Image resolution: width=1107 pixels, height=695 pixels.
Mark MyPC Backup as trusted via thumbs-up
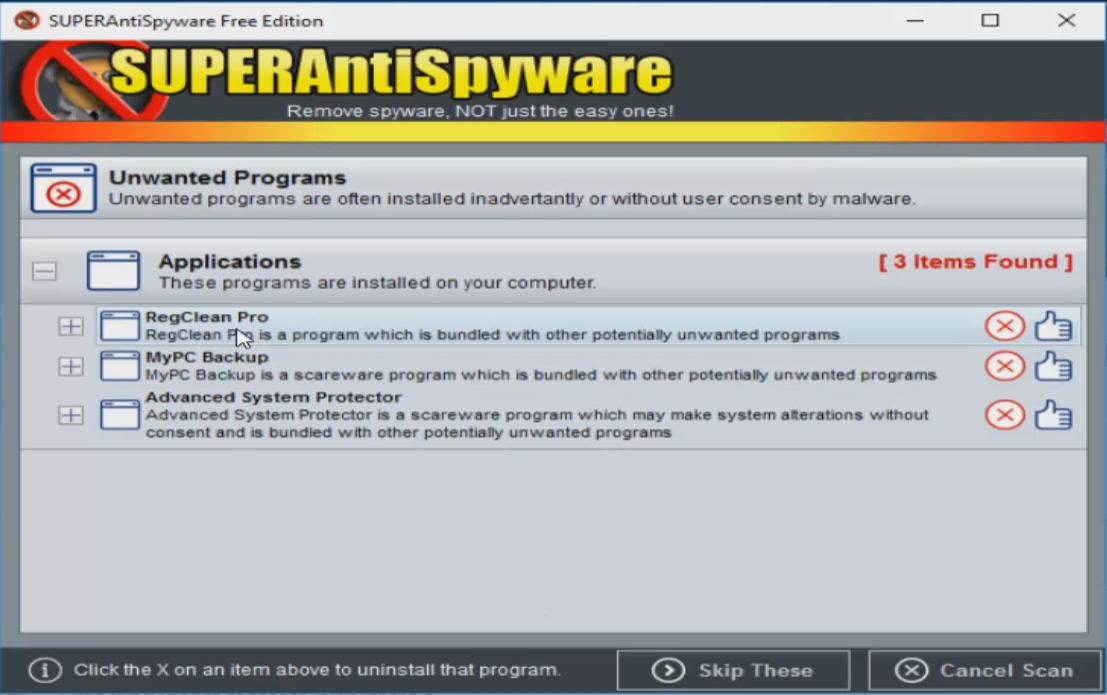click(x=1053, y=367)
